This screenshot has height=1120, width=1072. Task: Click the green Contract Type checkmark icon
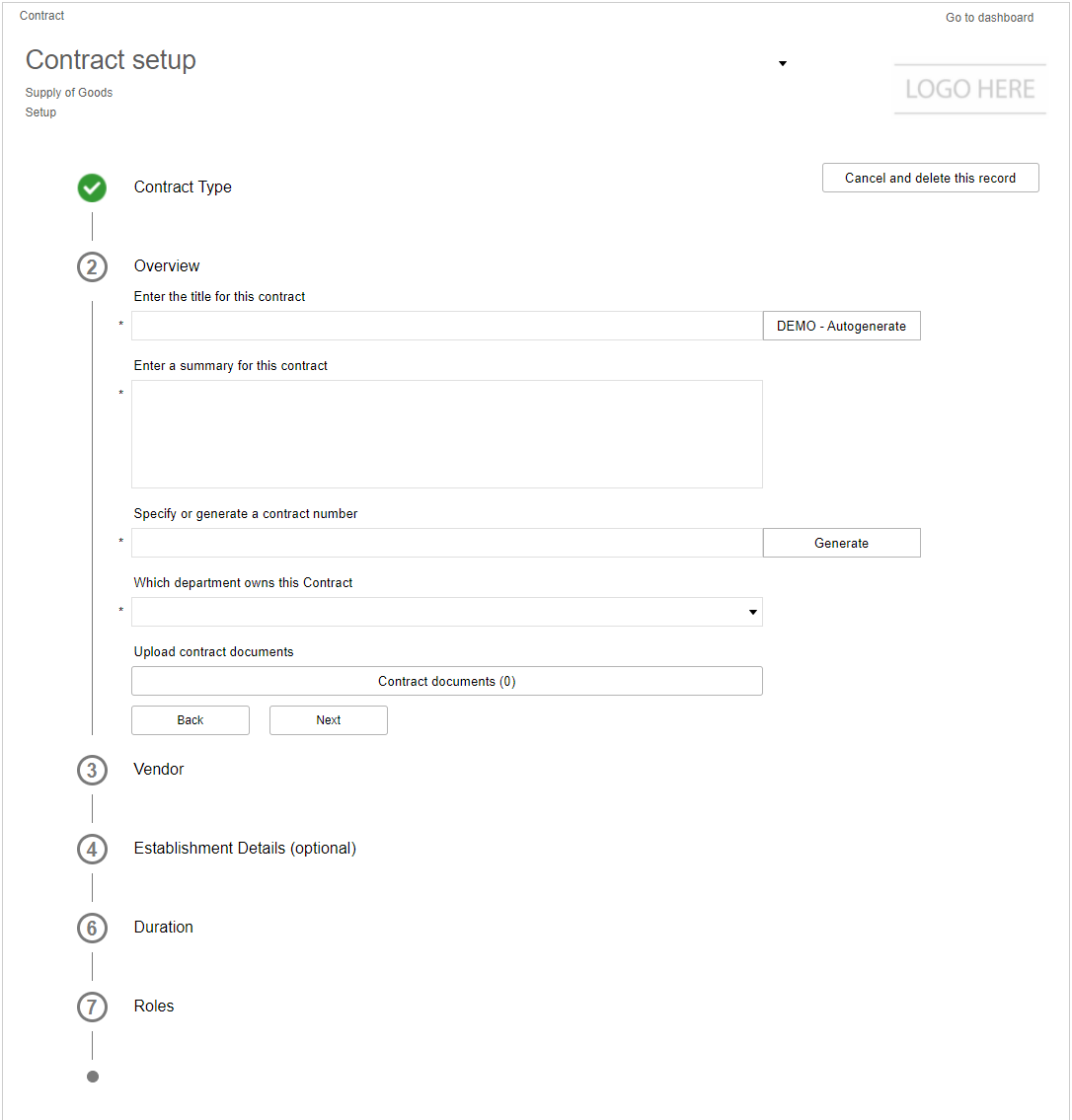92,187
